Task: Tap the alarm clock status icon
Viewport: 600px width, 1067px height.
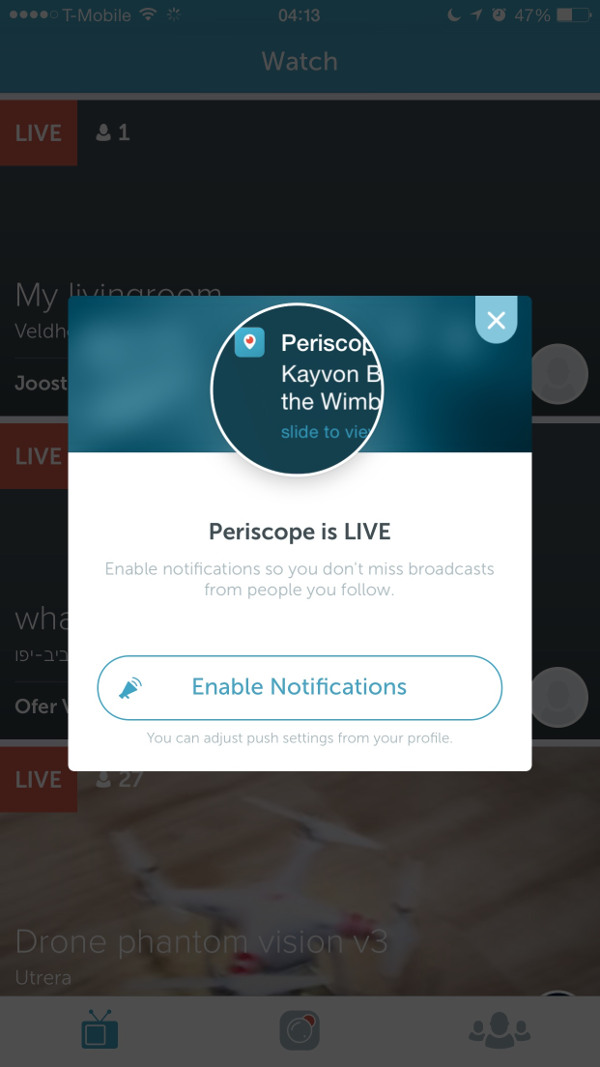Action: tap(499, 14)
